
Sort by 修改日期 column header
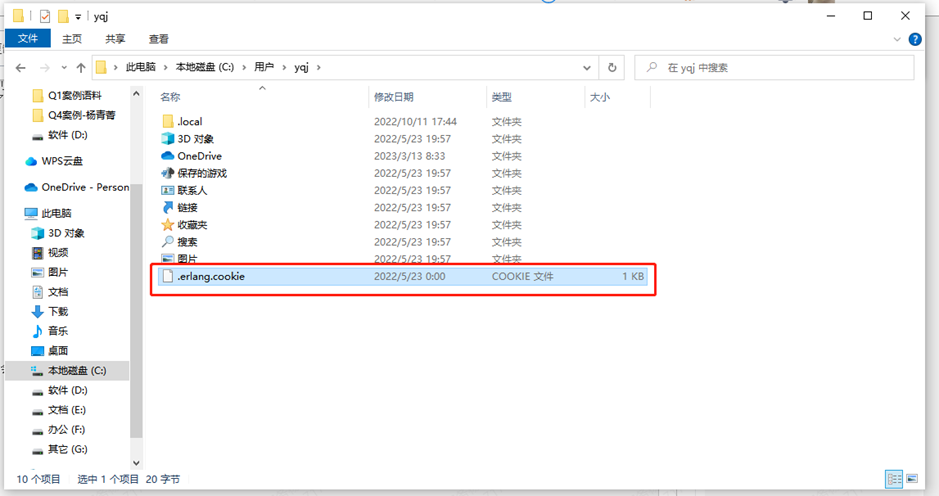pyautogui.click(x=393, y=97)
